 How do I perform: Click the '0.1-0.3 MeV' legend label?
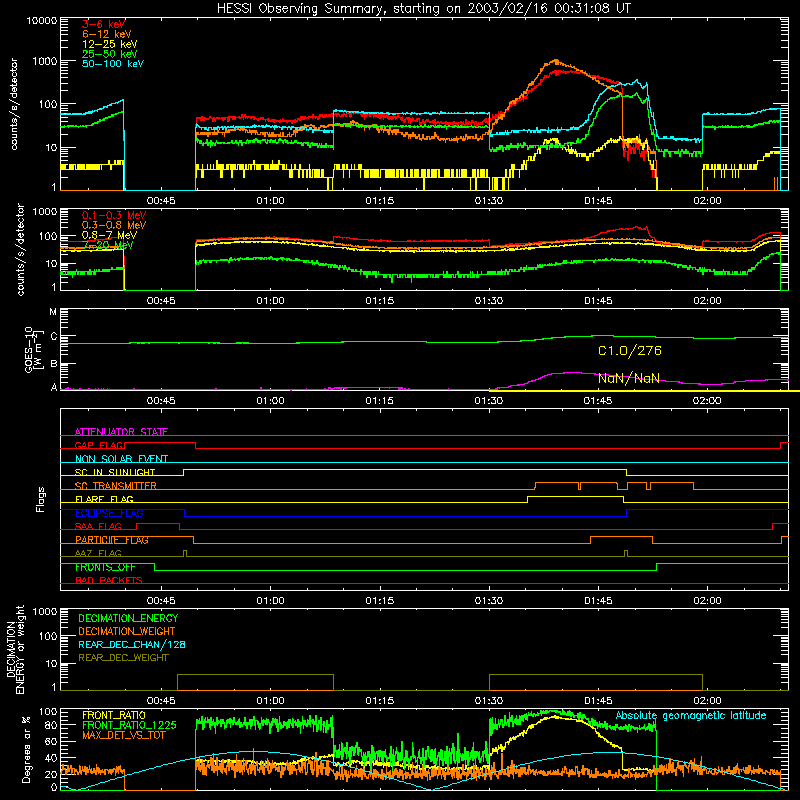coord(114,215)
